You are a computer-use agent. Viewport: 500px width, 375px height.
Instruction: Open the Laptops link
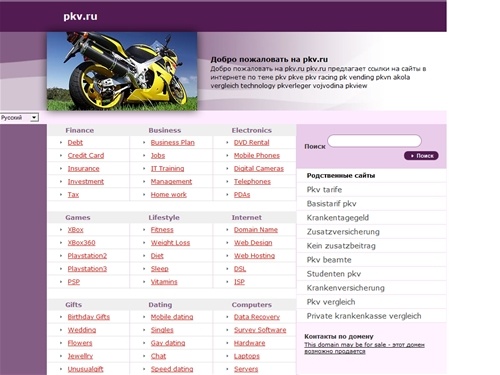tap(247, 356)
